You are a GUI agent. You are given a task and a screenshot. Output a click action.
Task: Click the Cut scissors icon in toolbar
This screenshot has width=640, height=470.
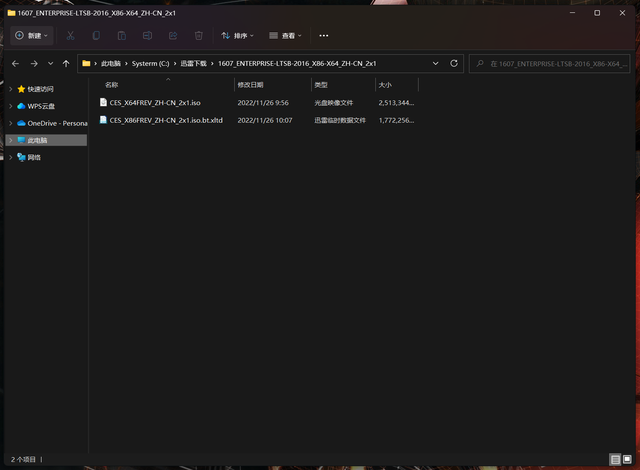coord(71,36)
